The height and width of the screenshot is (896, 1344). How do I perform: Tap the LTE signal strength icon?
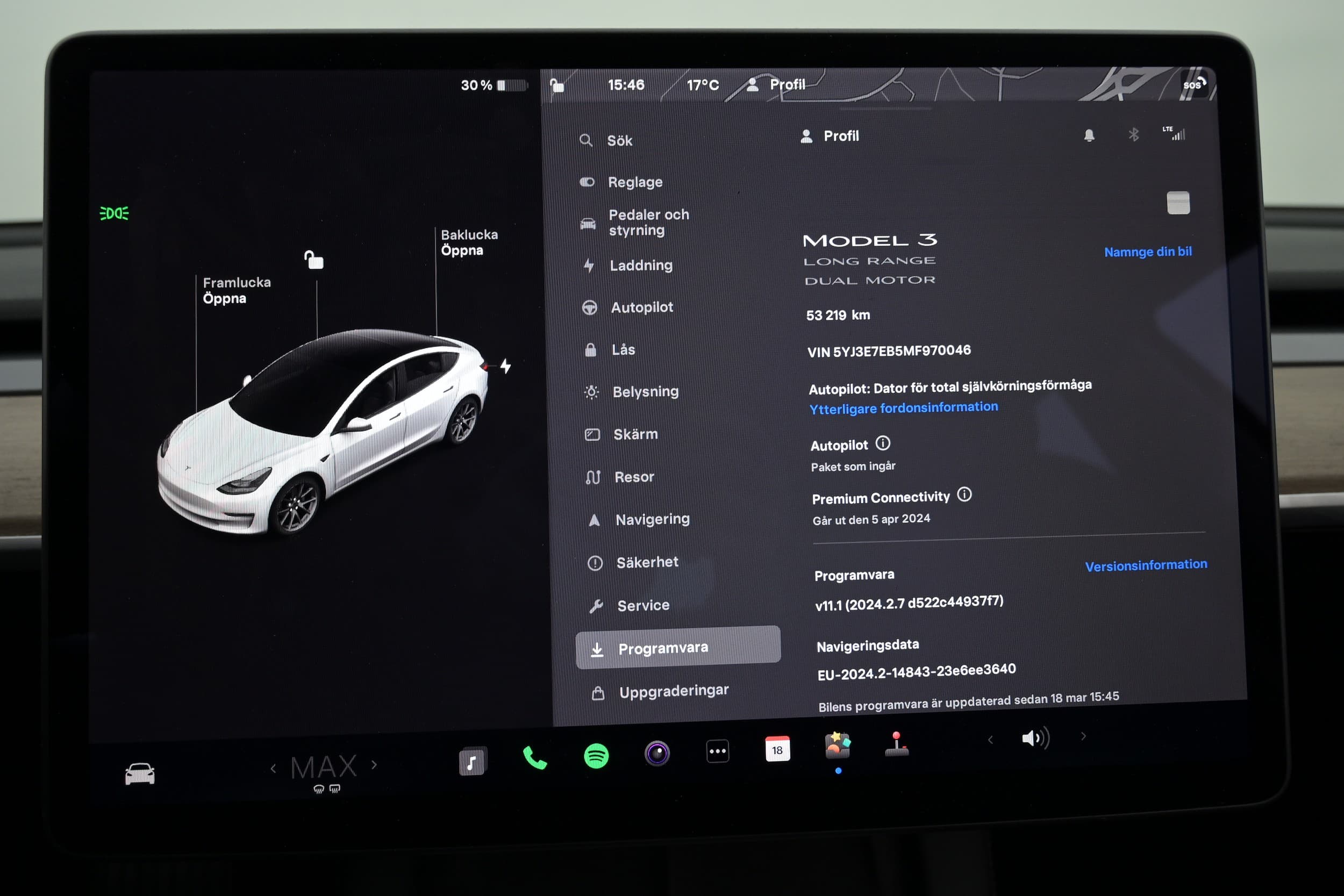[x=1174, y=133]
